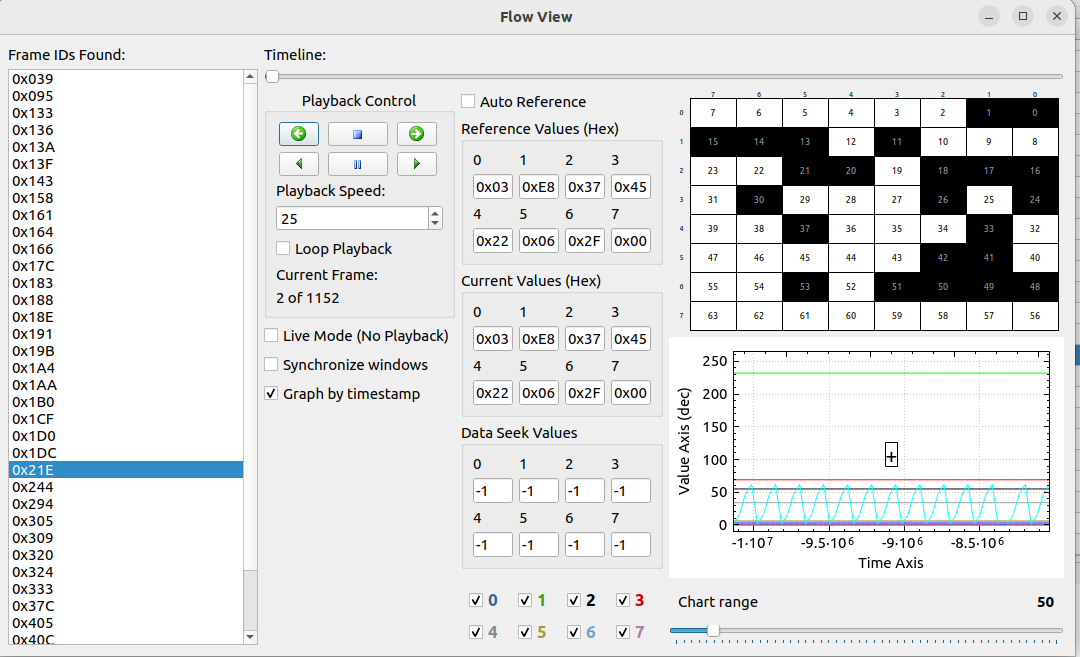Click Reference Values byte 6 field 0x2F
Viewport: 1080px width, 657px height.
(x=585, y=241)
